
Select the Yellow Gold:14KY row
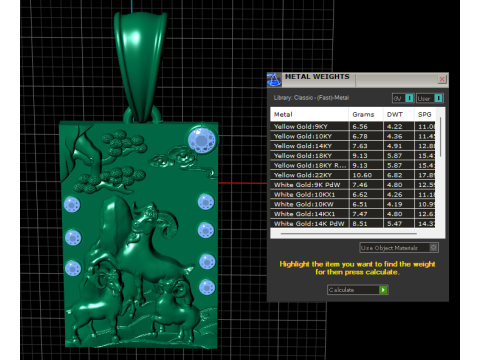(353, 146)
